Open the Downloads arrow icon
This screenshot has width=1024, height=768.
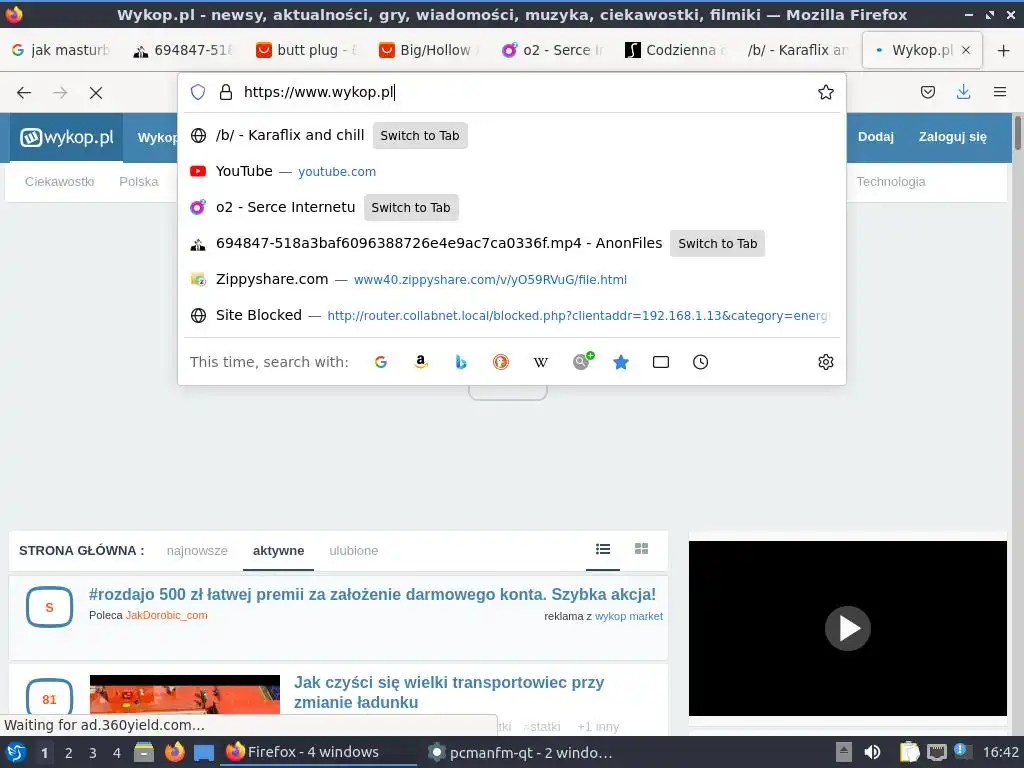tap(963, 92)
